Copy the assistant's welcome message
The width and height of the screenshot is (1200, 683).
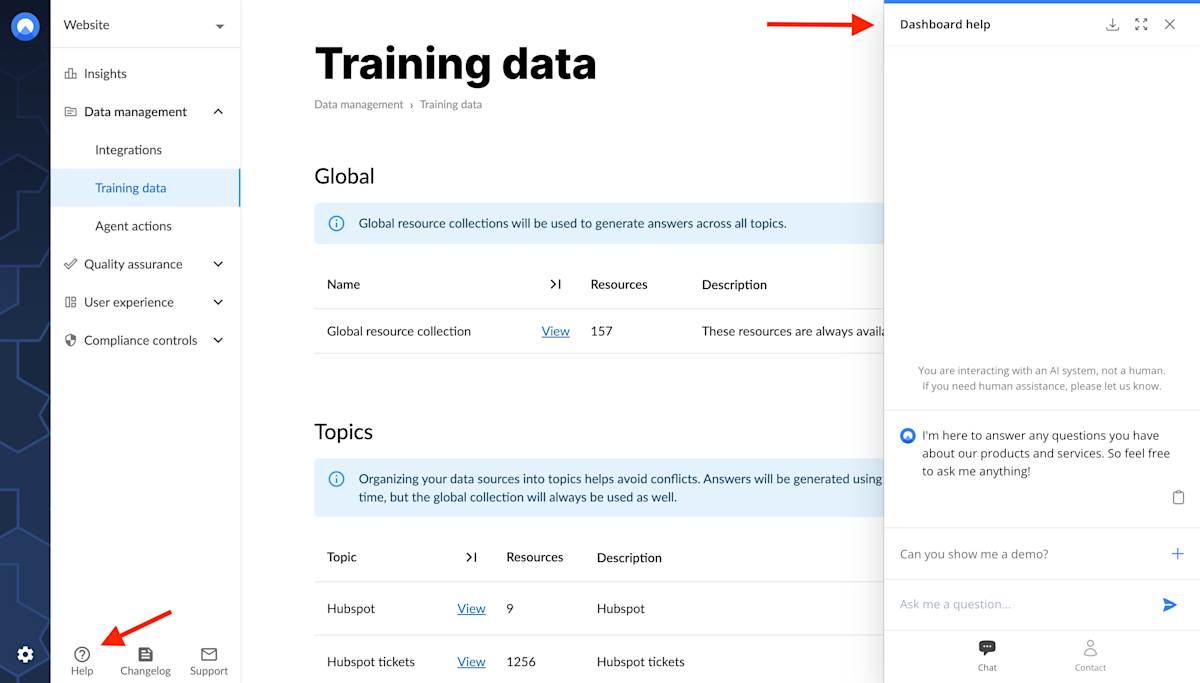(x=1178, y=497)
